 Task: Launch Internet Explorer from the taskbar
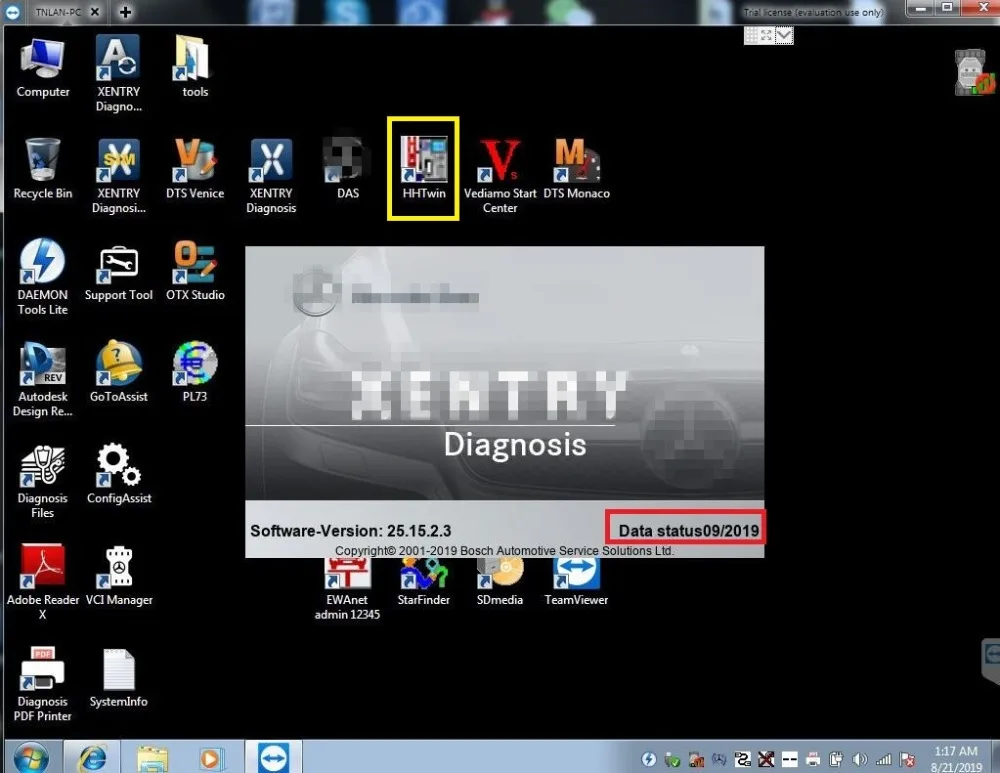[92, 758]
